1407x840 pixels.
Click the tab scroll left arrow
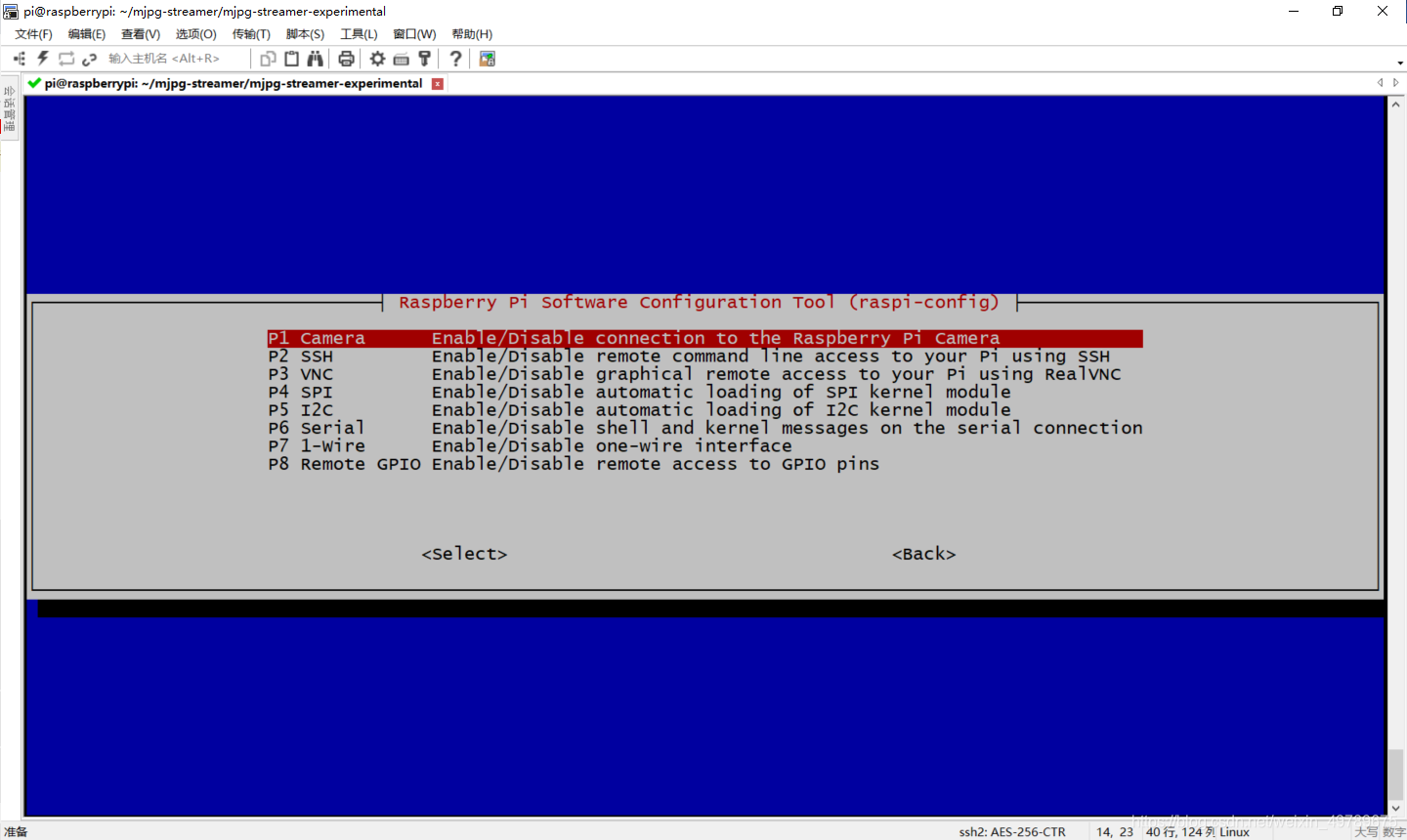[x=1380, y=83]
